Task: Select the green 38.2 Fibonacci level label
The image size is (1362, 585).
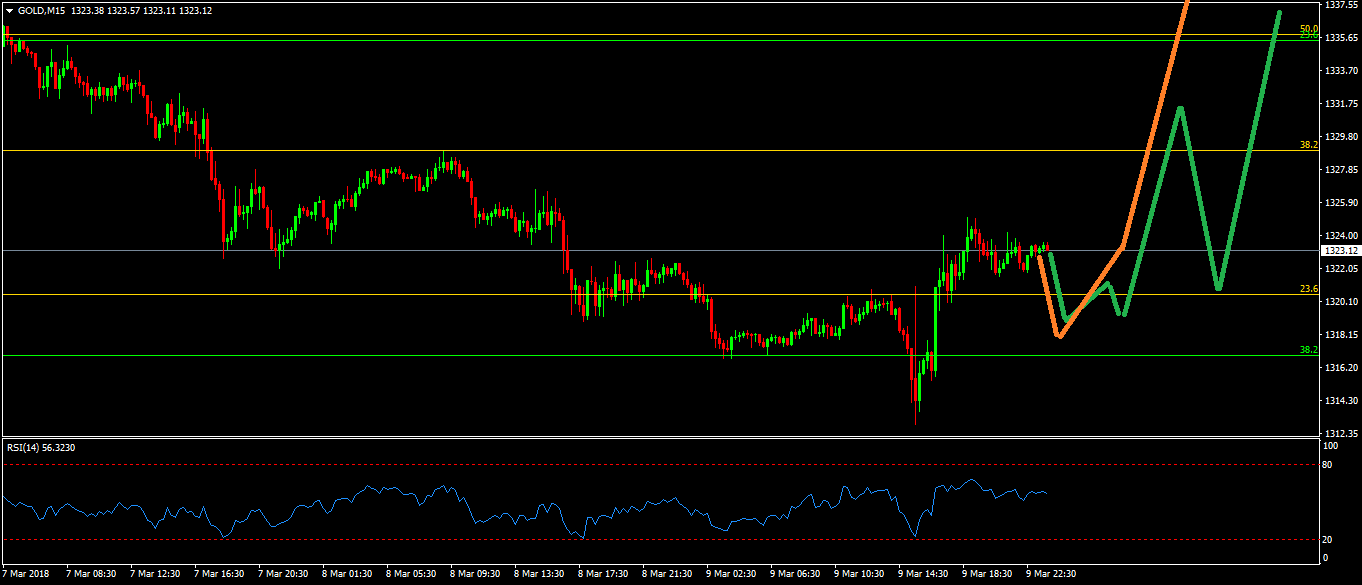Action: (x=1308, y=350)
